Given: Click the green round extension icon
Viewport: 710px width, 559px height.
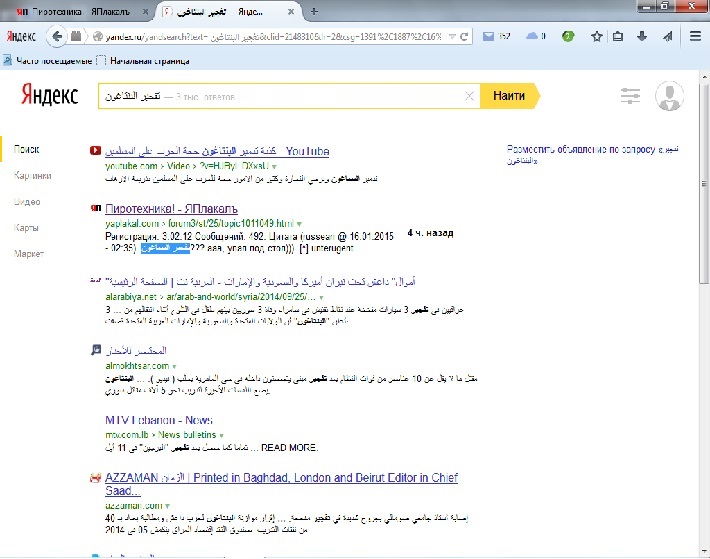Looking at the screenshot, I should tap(567, 36).
